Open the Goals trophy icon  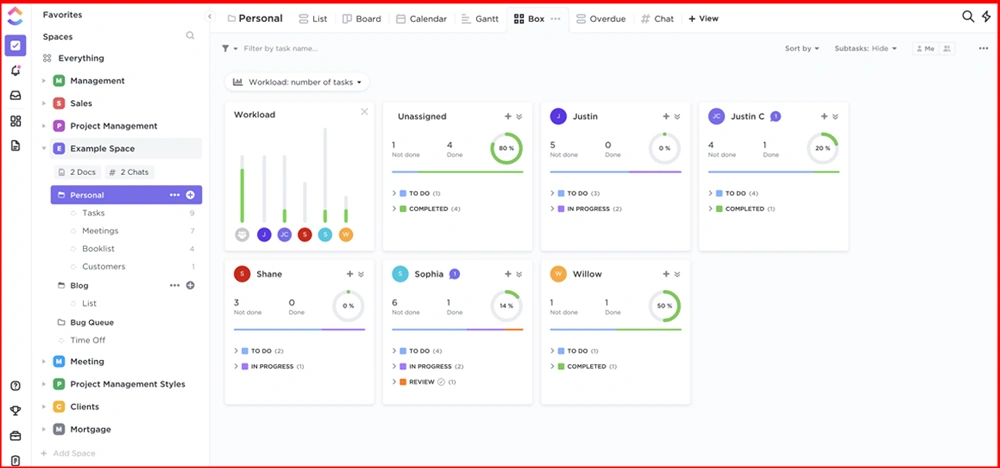tap(15, 411)
